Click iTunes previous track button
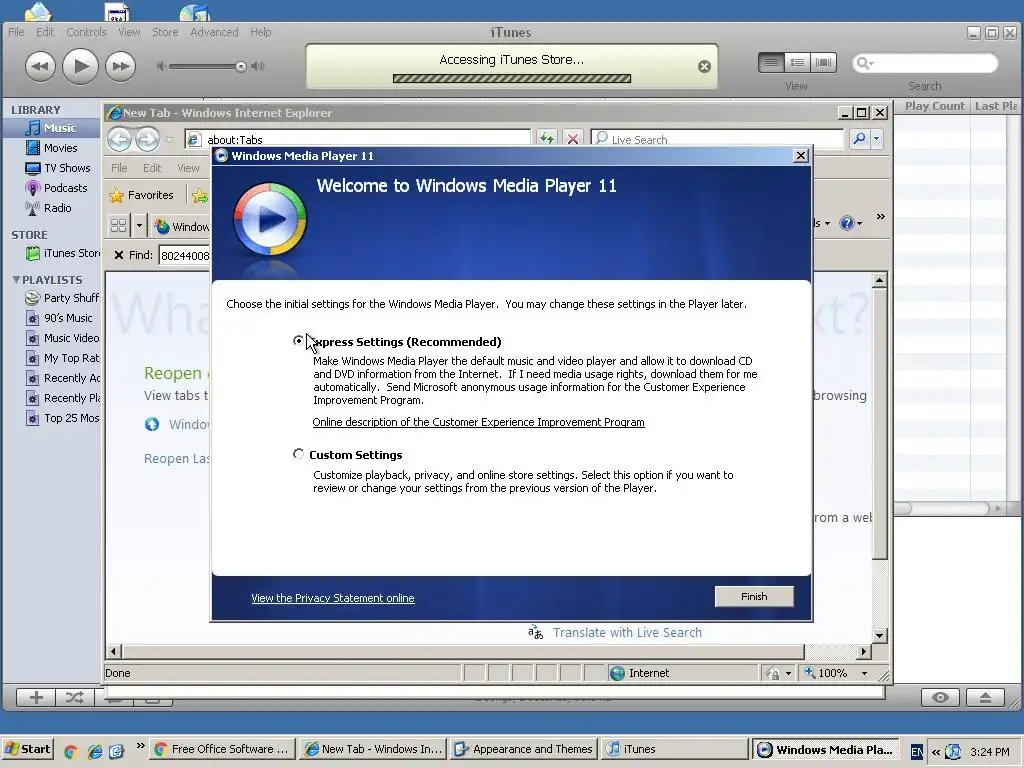This screenshot has width=1024, height=768. pyautogui.click(x=40, y=66)
